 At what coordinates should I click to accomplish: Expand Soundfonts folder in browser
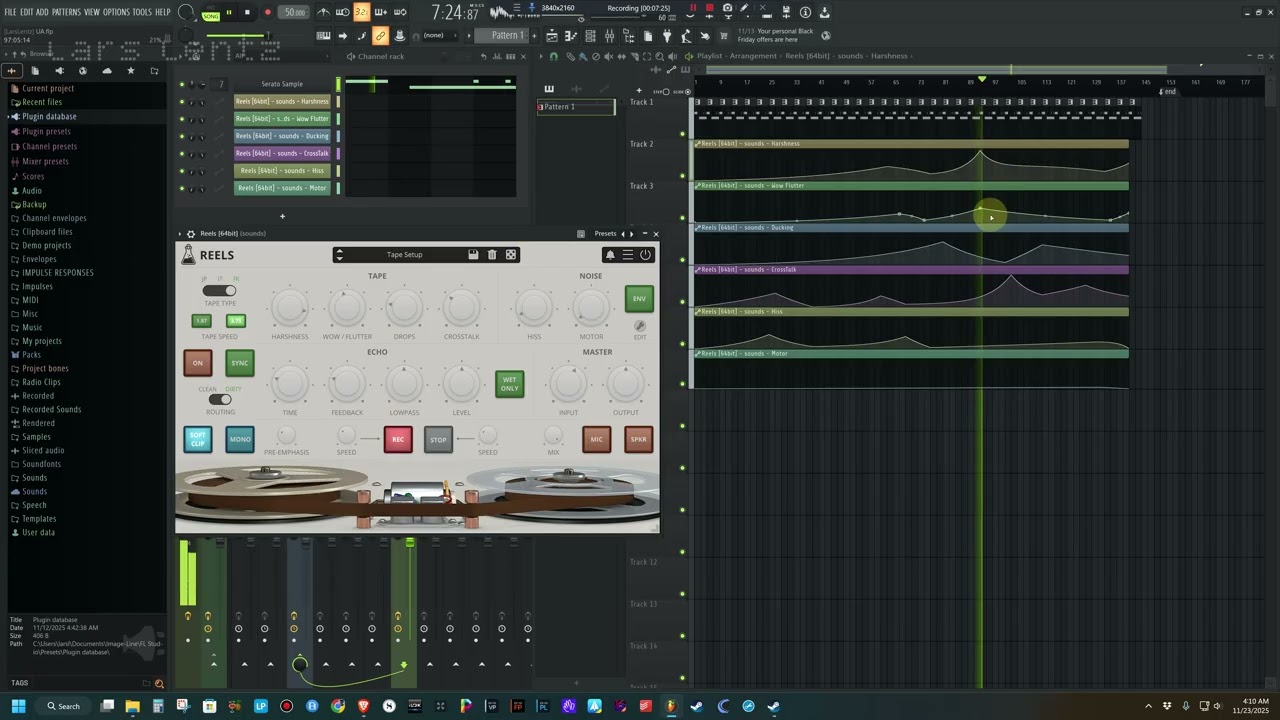pyautogui.click(x=41, y=464)
